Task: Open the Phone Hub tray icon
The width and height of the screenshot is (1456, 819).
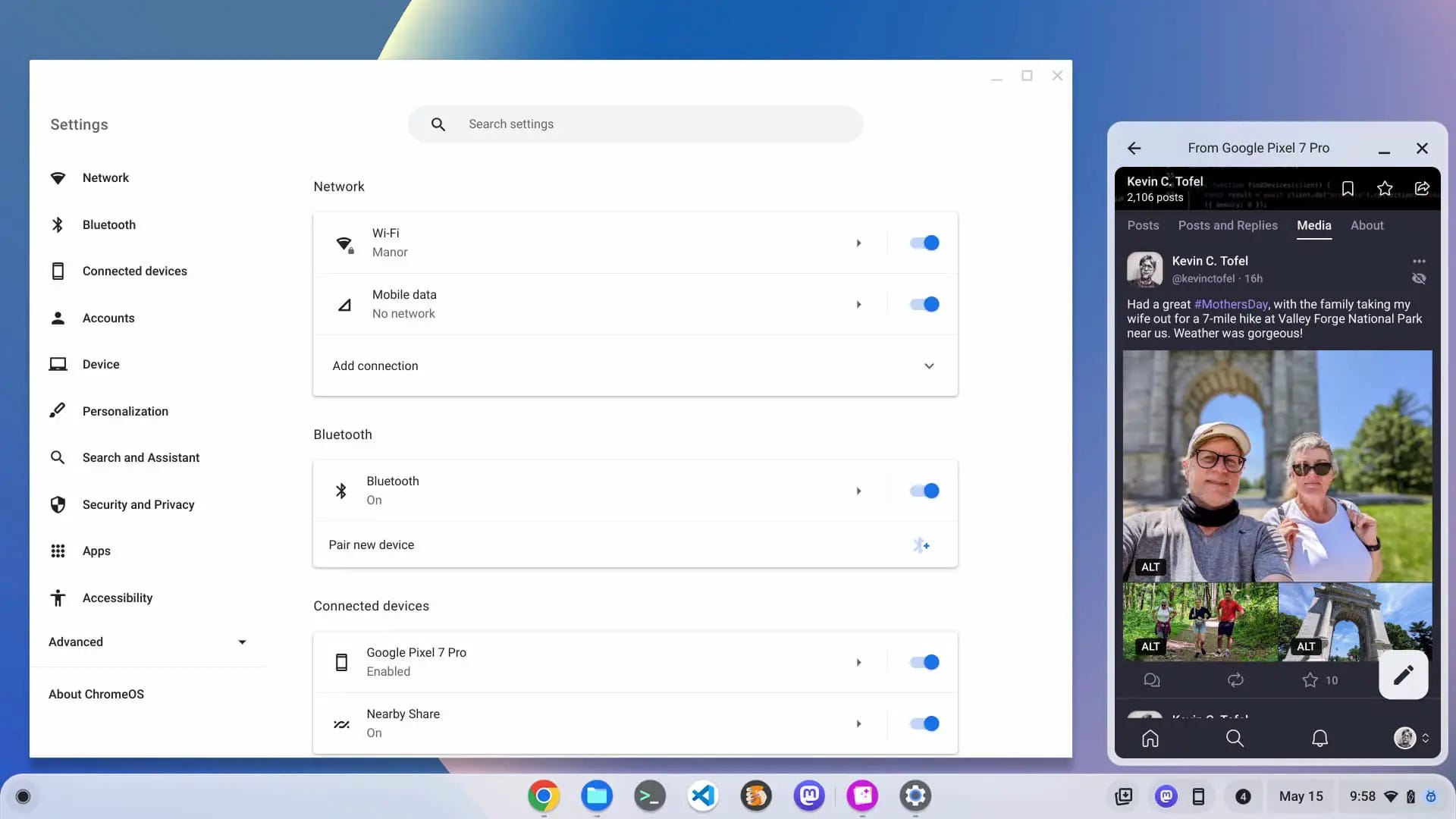Action: pos(1198,796)
